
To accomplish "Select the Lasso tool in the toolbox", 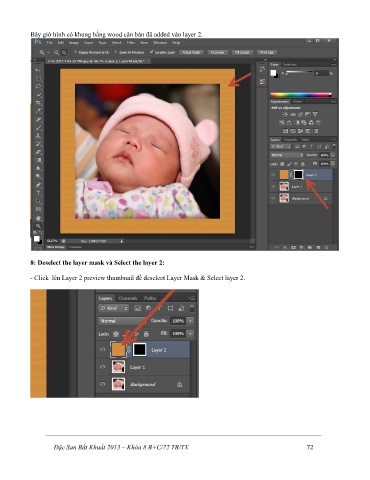I will point(38,86).
